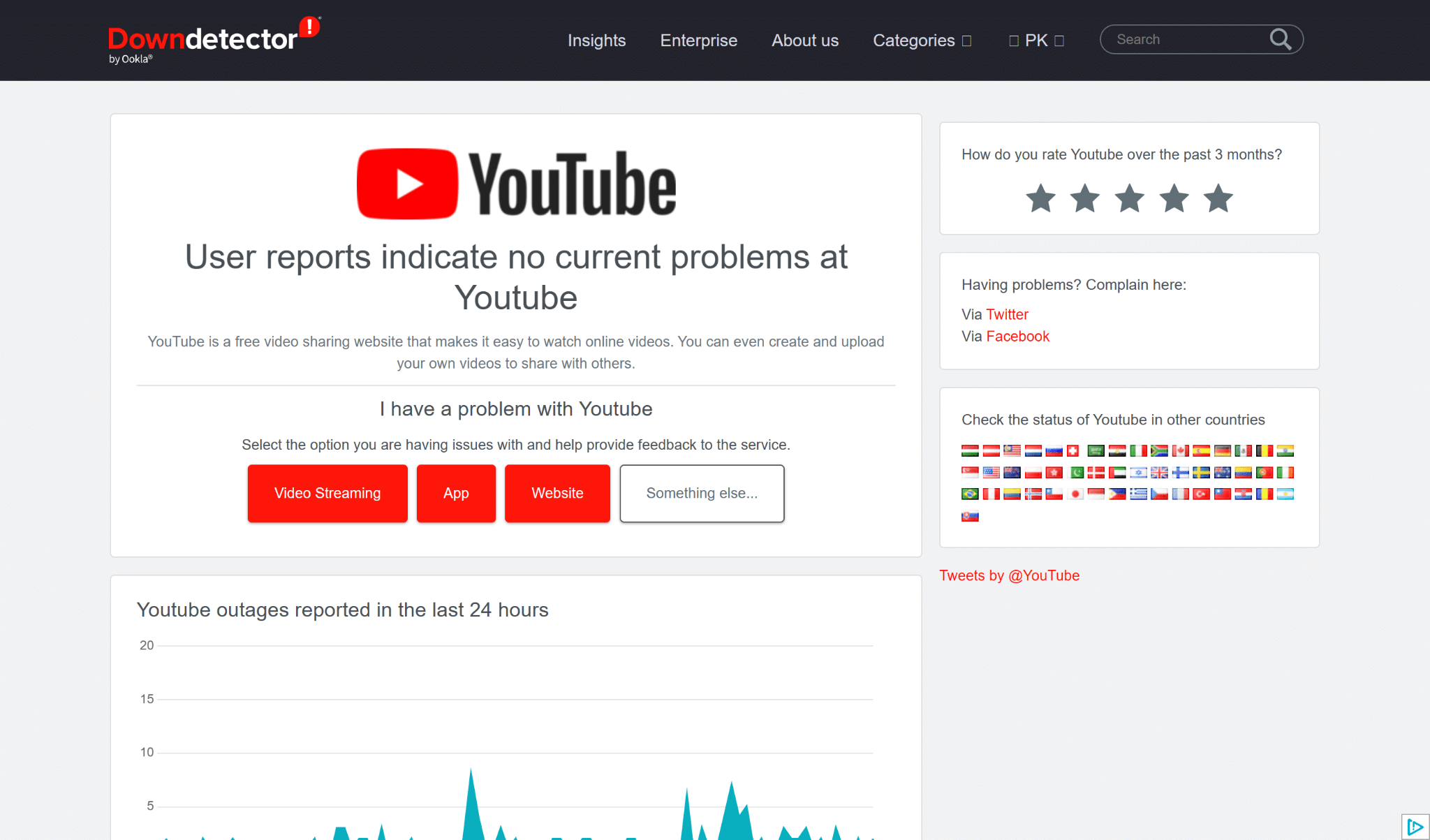Open YouTube status for Germany flag

(1223, 450)
